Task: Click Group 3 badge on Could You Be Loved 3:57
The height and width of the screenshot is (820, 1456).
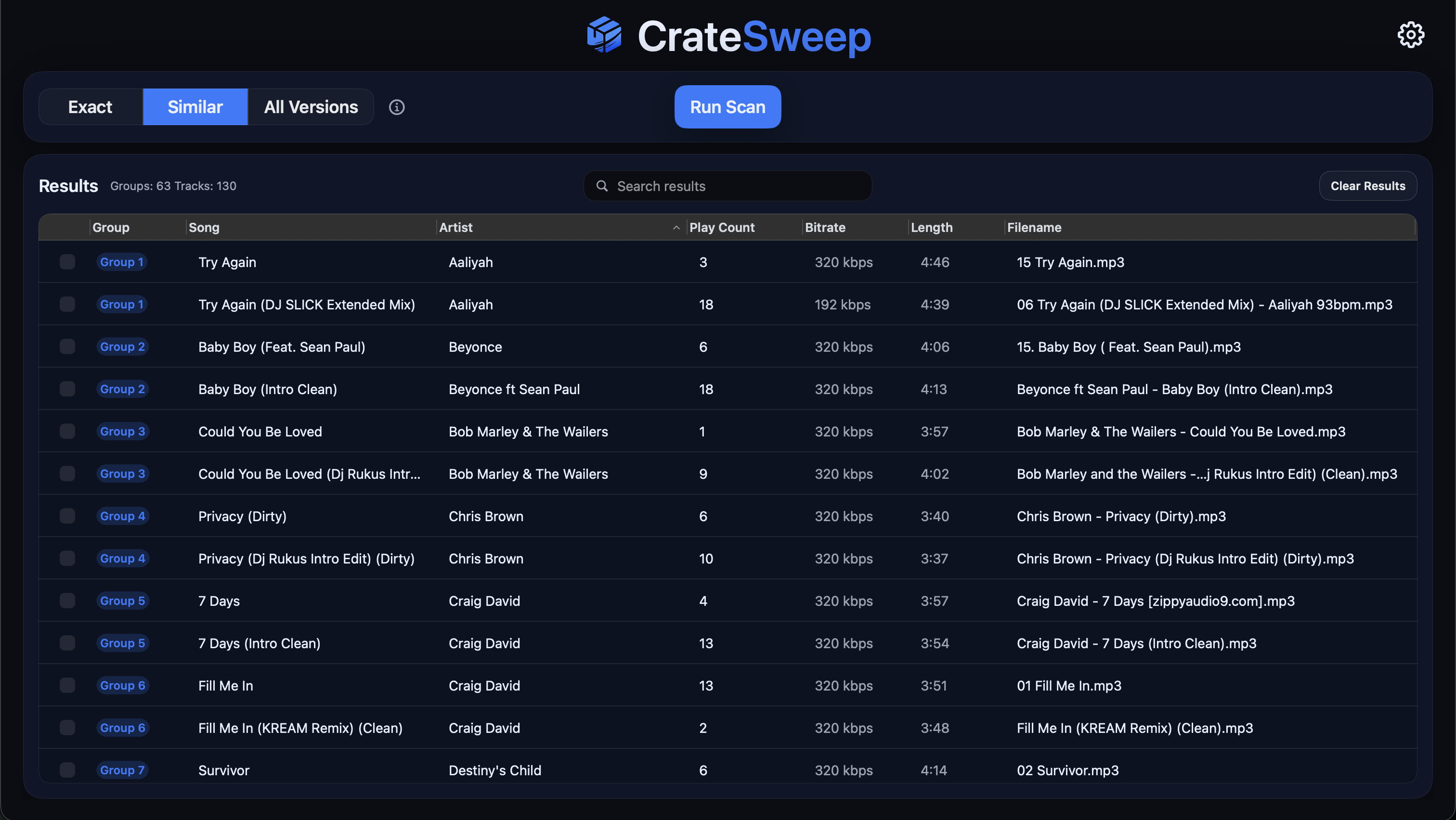Action: coord(122,431)
